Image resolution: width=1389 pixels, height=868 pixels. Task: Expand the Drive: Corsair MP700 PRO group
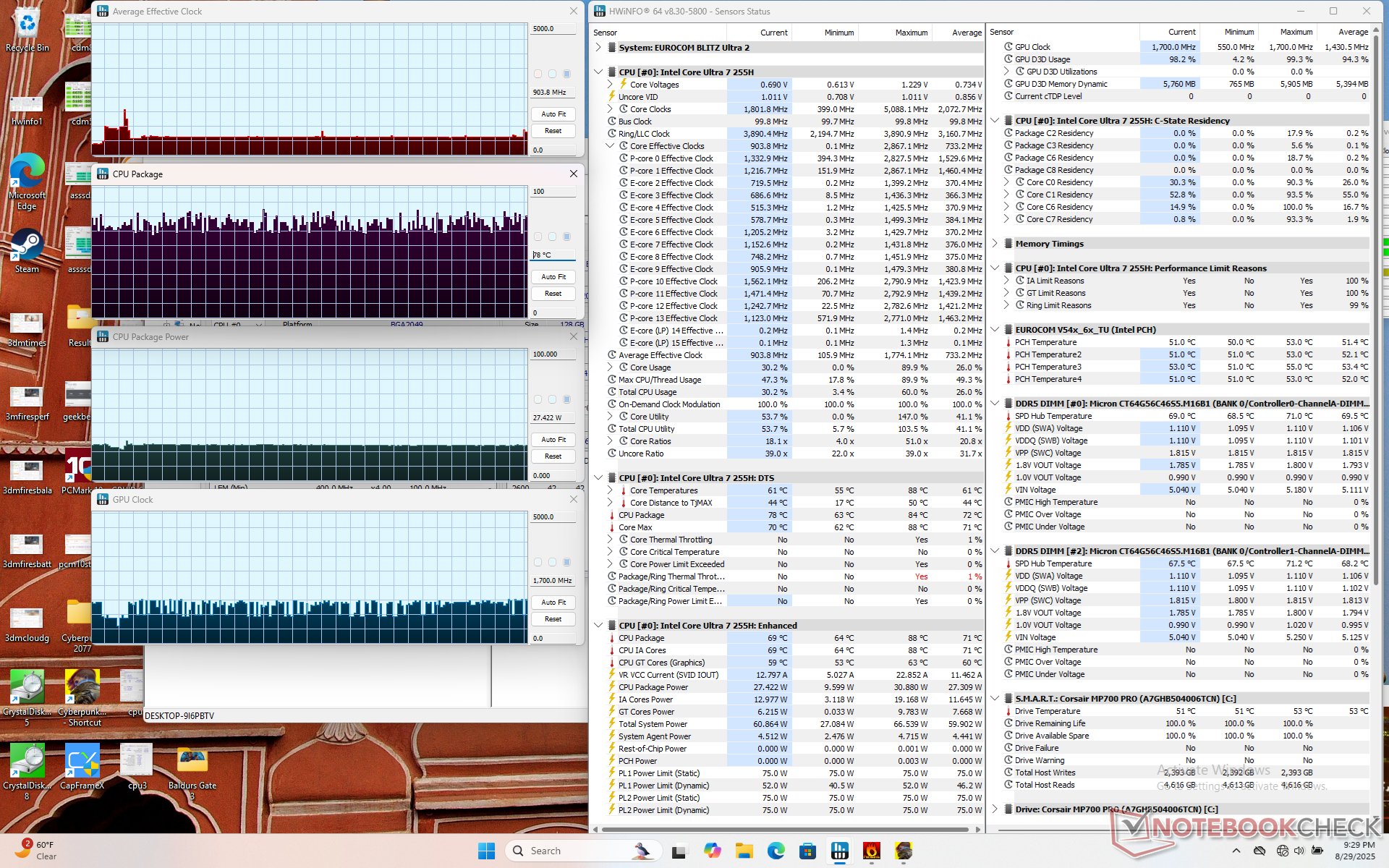click(995, 809)
